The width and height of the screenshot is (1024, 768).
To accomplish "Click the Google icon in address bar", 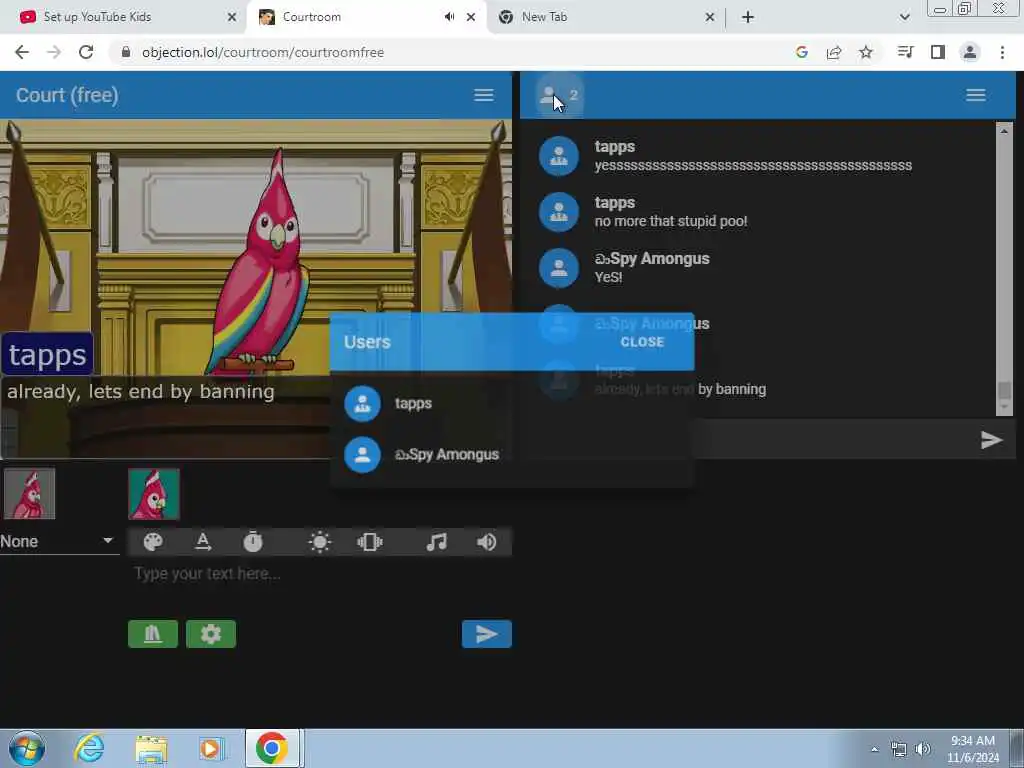I will pyautogui.click(x=802, y=52).
